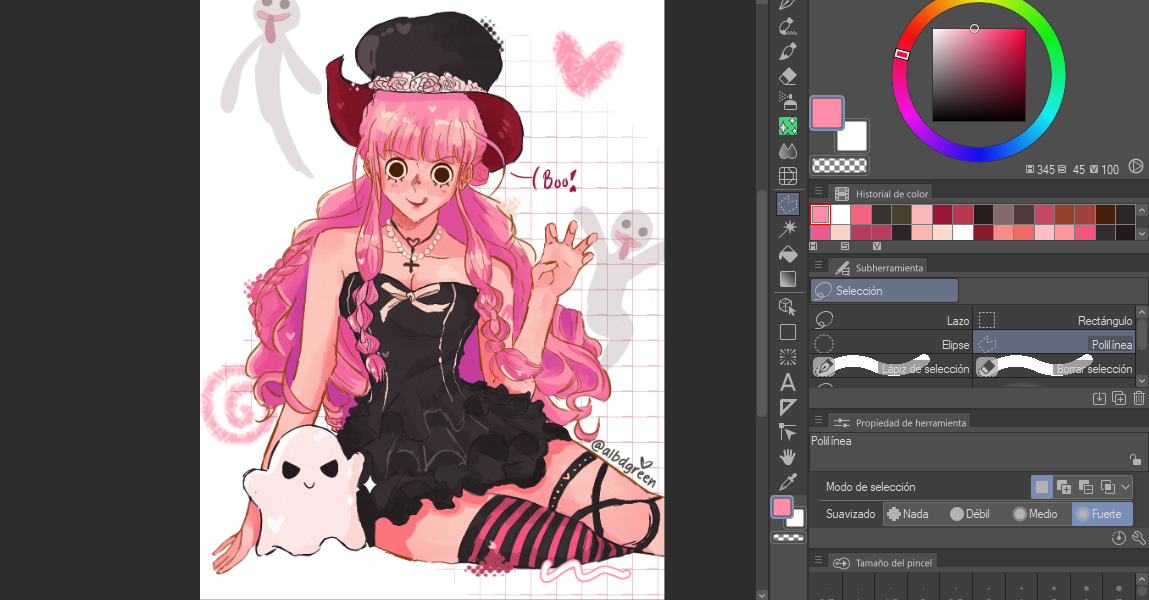Choose the Elipse selection sub tool
Screen dimensions: 1149x600
891,344
